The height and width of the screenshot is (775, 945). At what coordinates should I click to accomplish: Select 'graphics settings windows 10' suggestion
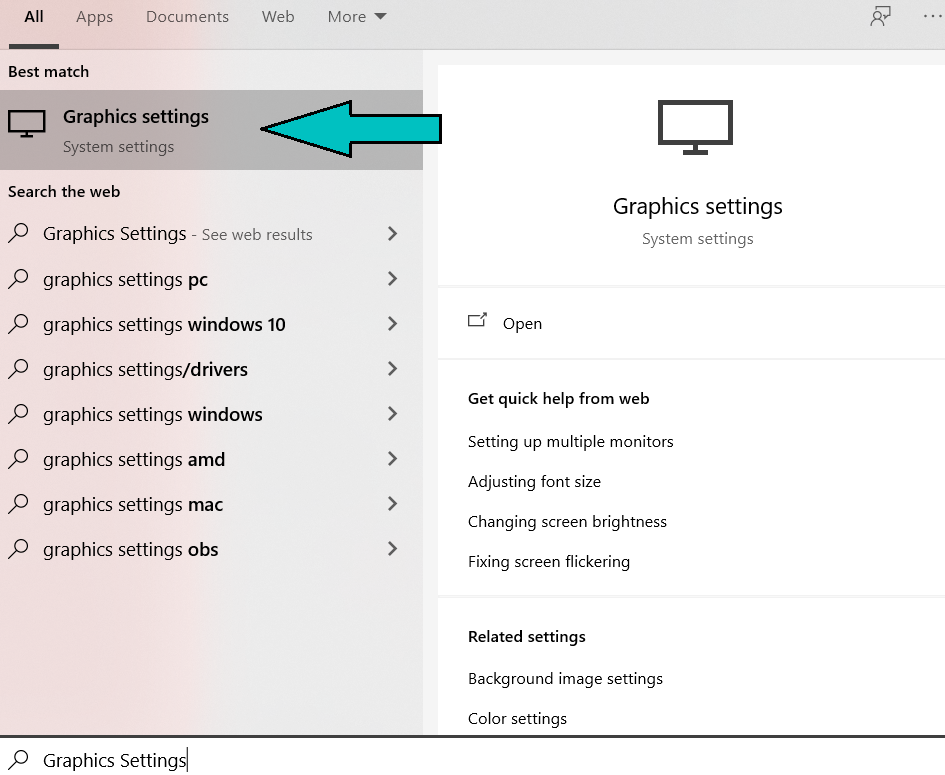tap(211, 324)
